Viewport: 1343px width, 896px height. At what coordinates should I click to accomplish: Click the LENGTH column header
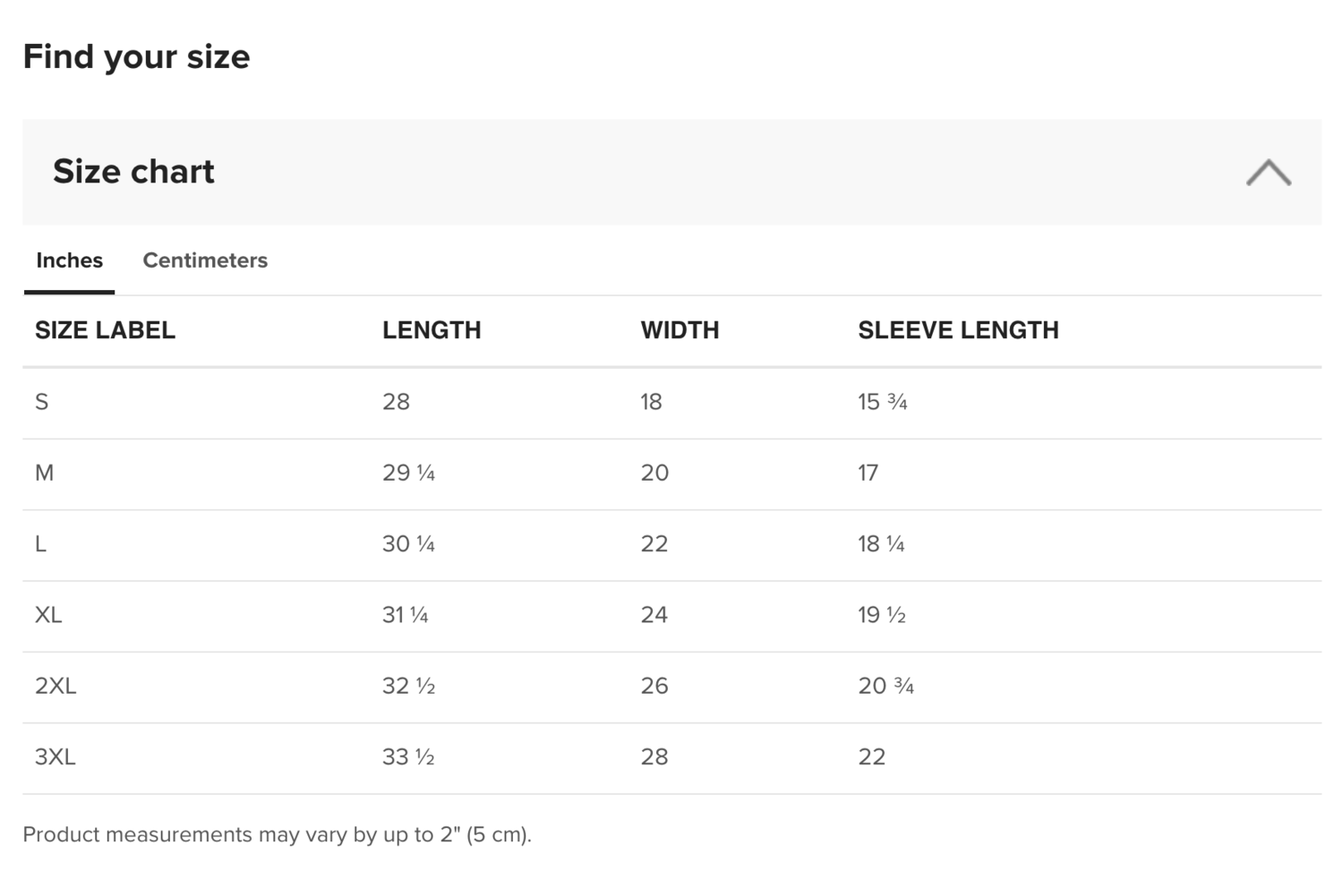tap(432, 330)
